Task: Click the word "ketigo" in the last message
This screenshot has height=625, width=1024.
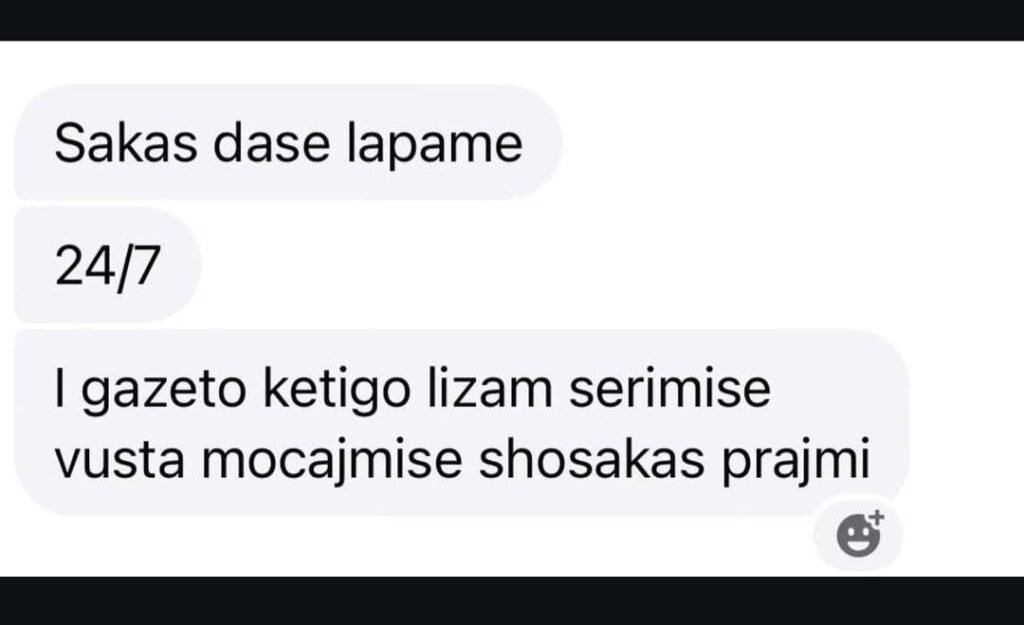Action: click(x=336, y=390)
